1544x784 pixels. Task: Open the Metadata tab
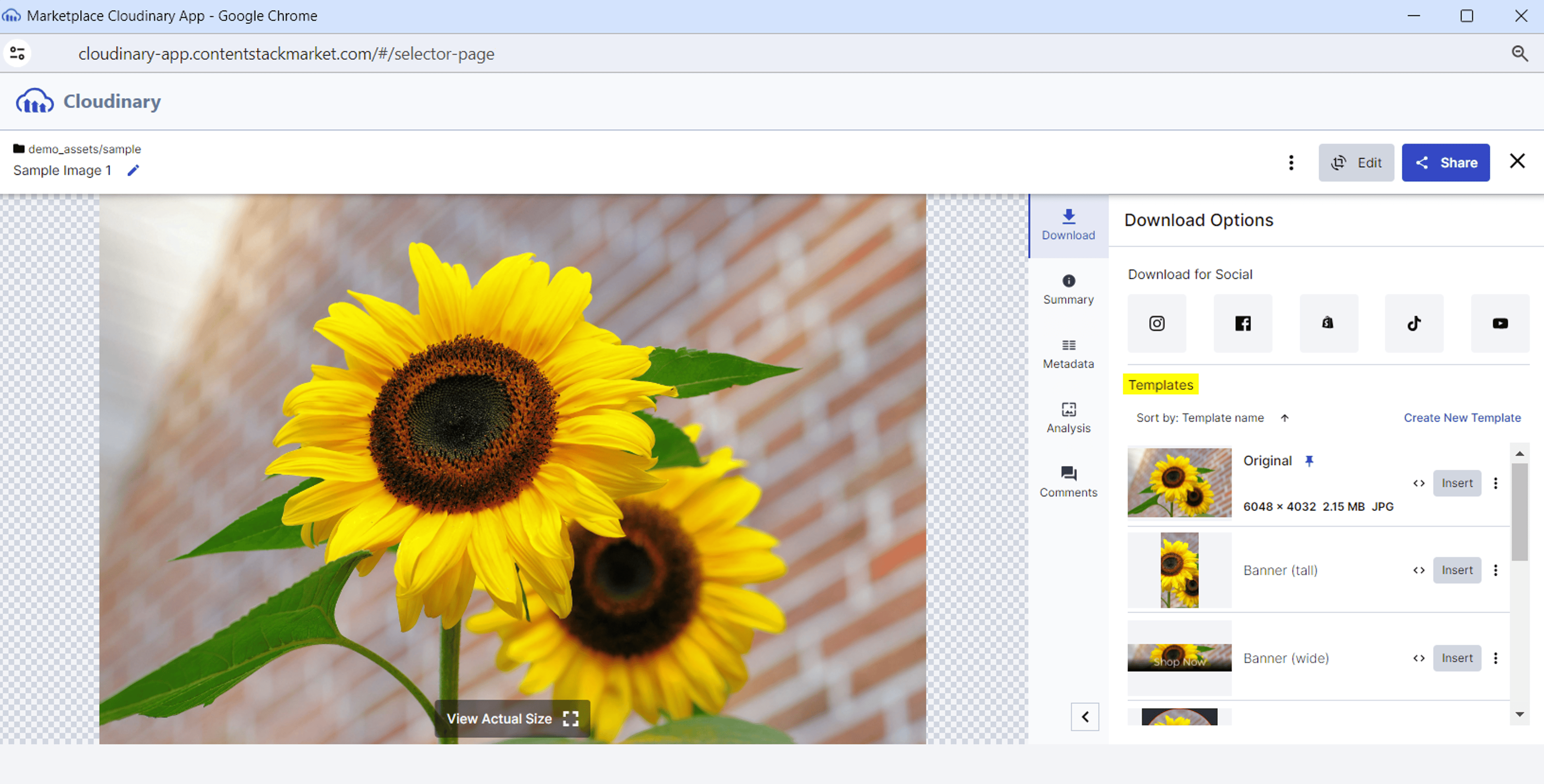point(1068,354)
